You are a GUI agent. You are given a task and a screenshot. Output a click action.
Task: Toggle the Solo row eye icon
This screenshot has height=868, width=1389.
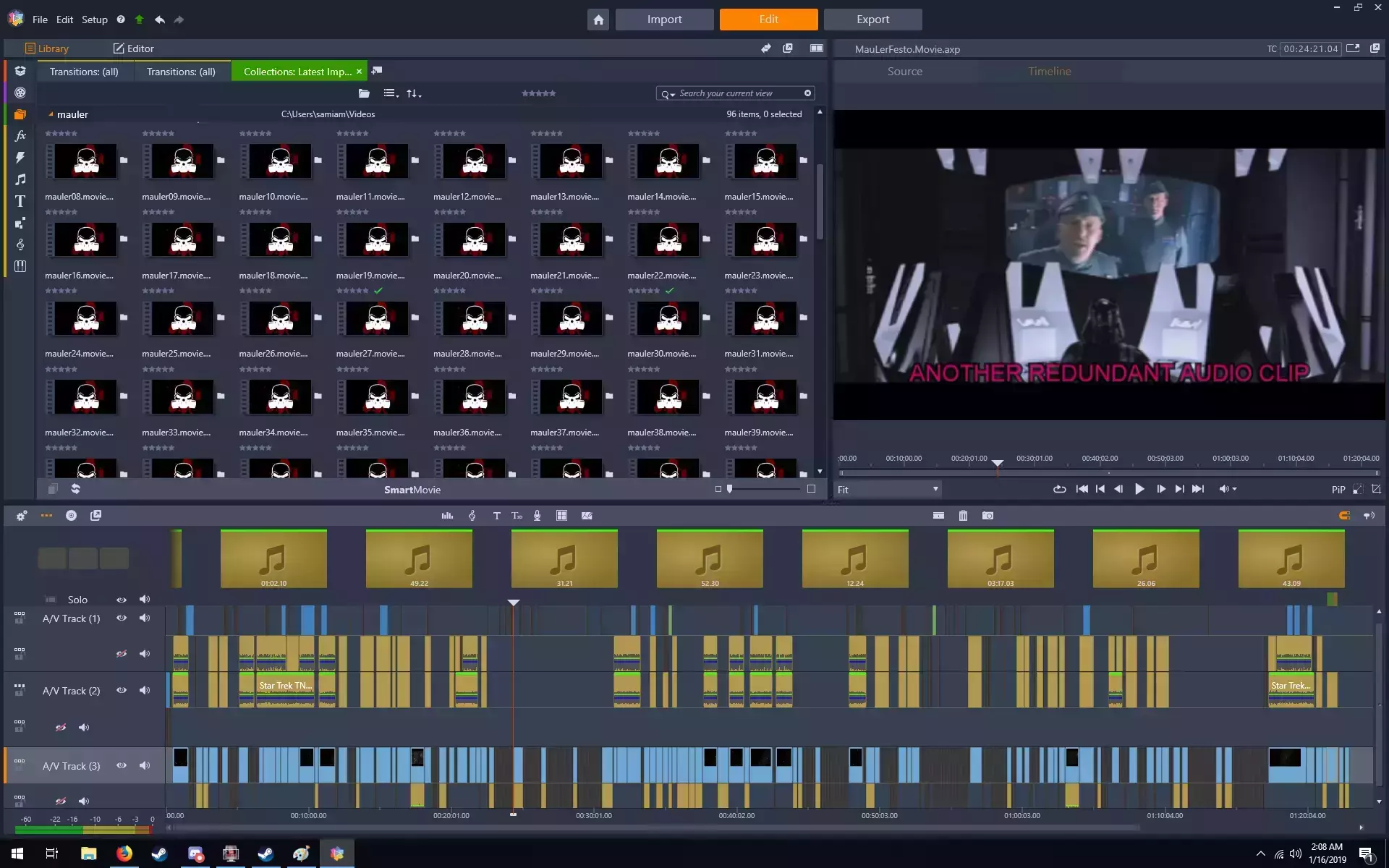pyautogui.click(x=122, y=600)
